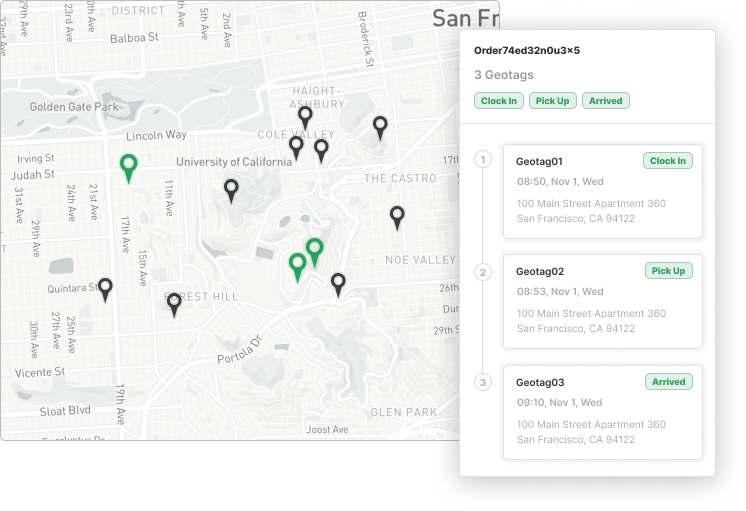The image size is (746, 511).
Task: Select the dark pin in Haight-Ashbury
Action: (x=305, y=117)
